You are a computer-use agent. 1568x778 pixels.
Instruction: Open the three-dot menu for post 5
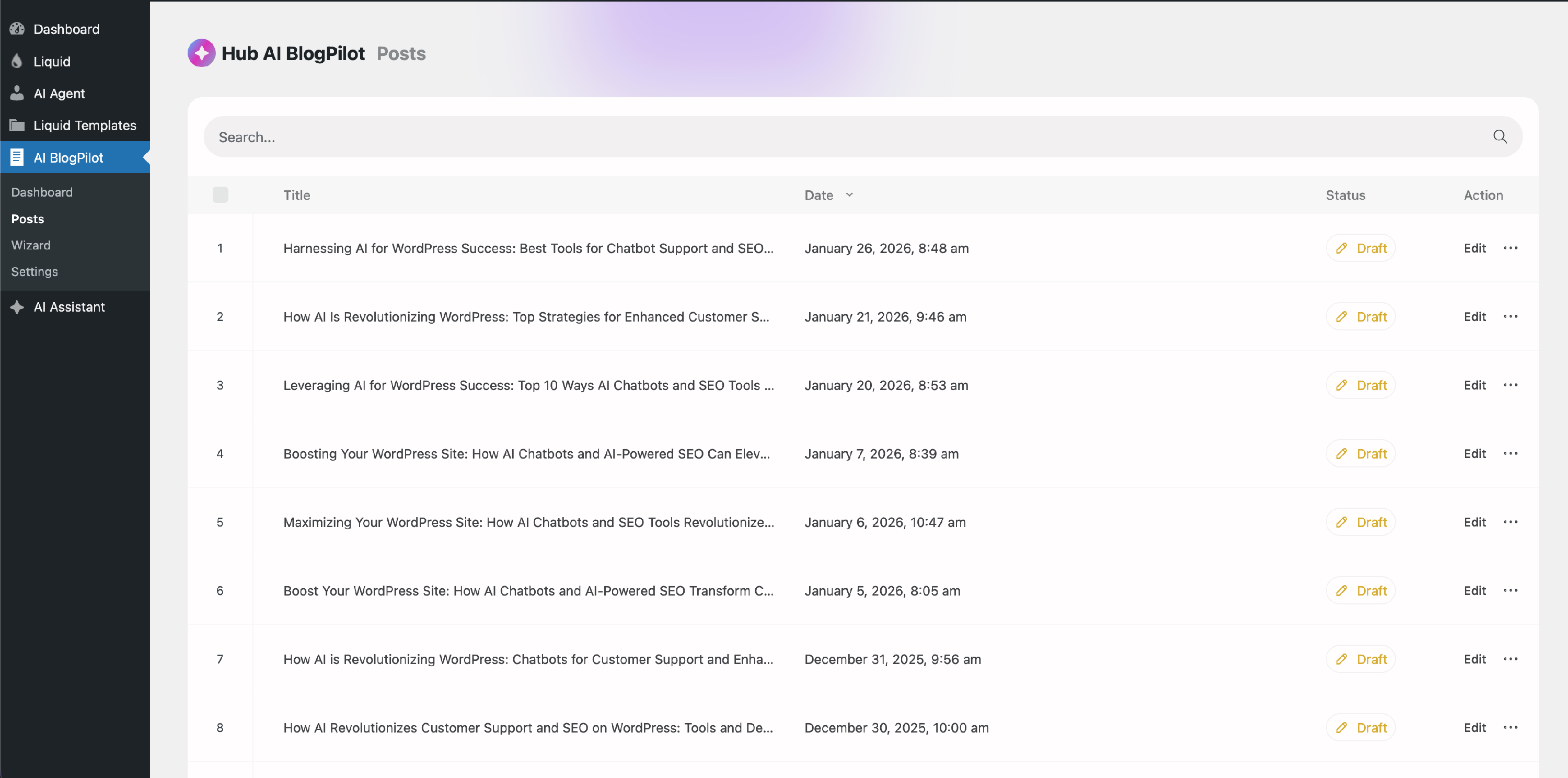(x=1510, y=522)
